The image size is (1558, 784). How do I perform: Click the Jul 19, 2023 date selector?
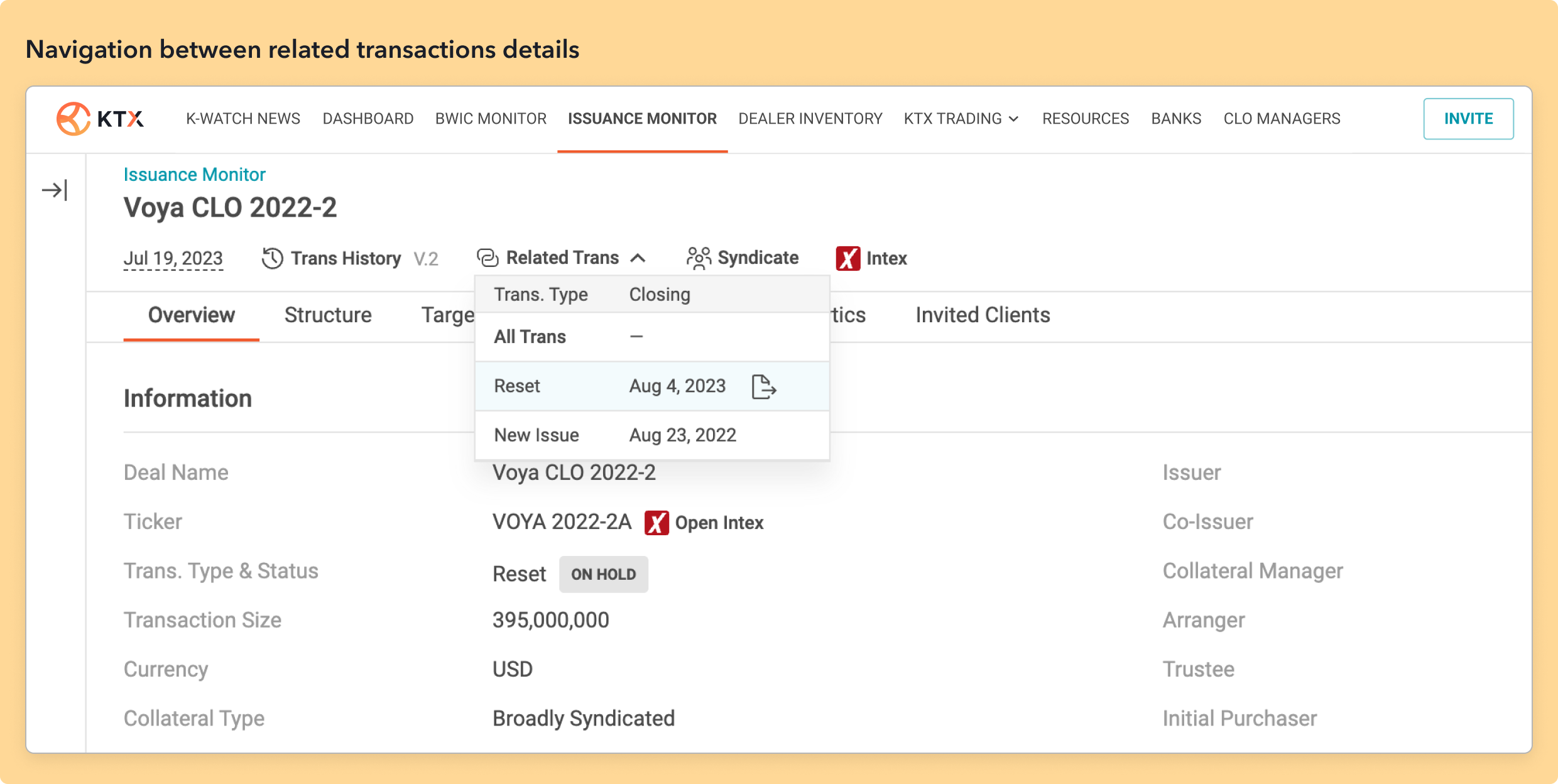pyautogui.click(x=173, y=258)
